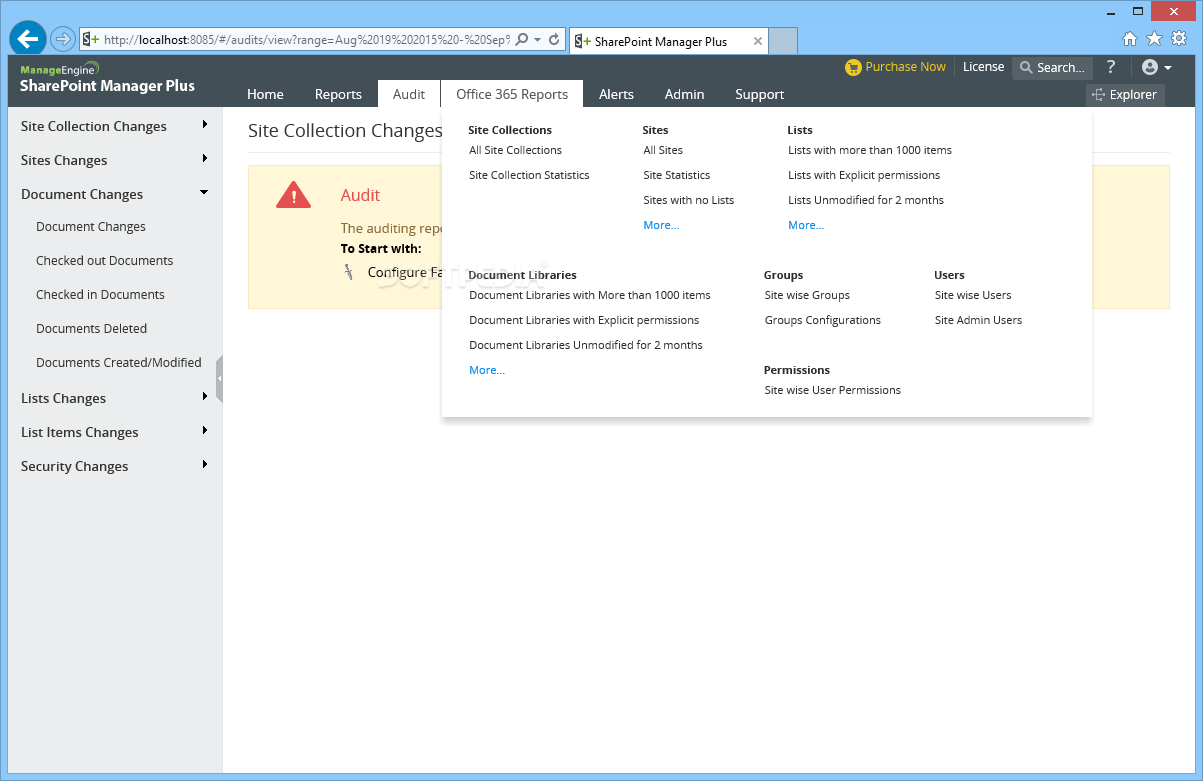Image resolution: width=1203 pixels, height=781 pixels.
Task: Close the SharePoint Manager Plus browser tab
Action: (758, 42)
